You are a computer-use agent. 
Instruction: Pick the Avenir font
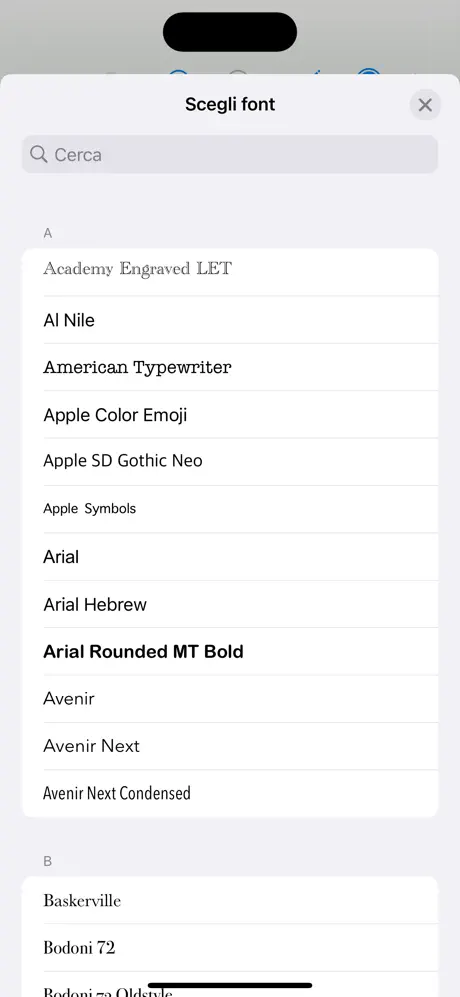click(230, 699)
